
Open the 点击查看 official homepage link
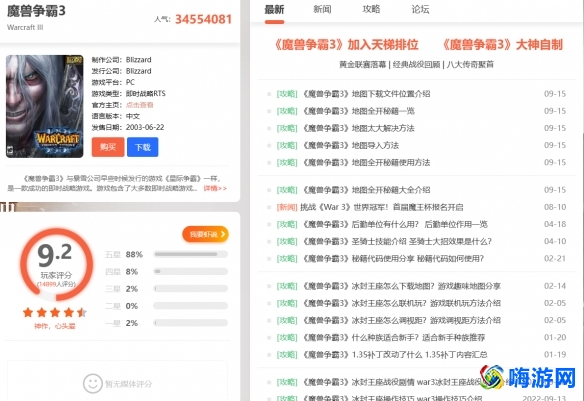(x=140, y=105)
